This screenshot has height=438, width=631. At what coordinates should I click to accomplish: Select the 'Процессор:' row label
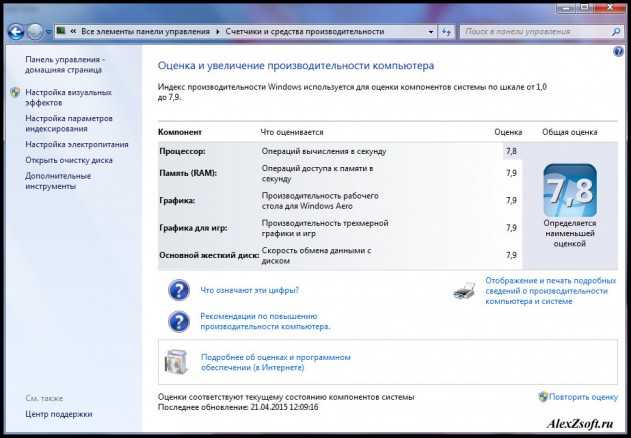click(182, 151)
